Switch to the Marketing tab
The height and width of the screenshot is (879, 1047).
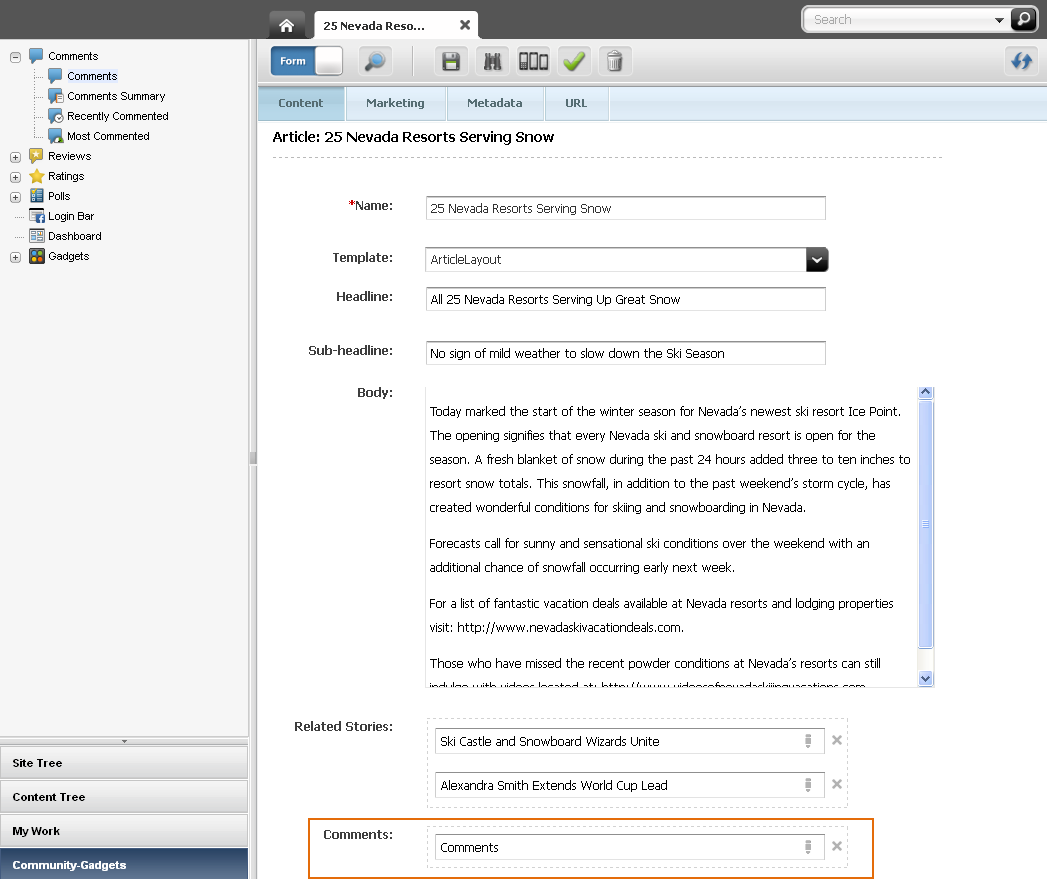[x=395, y=103]
